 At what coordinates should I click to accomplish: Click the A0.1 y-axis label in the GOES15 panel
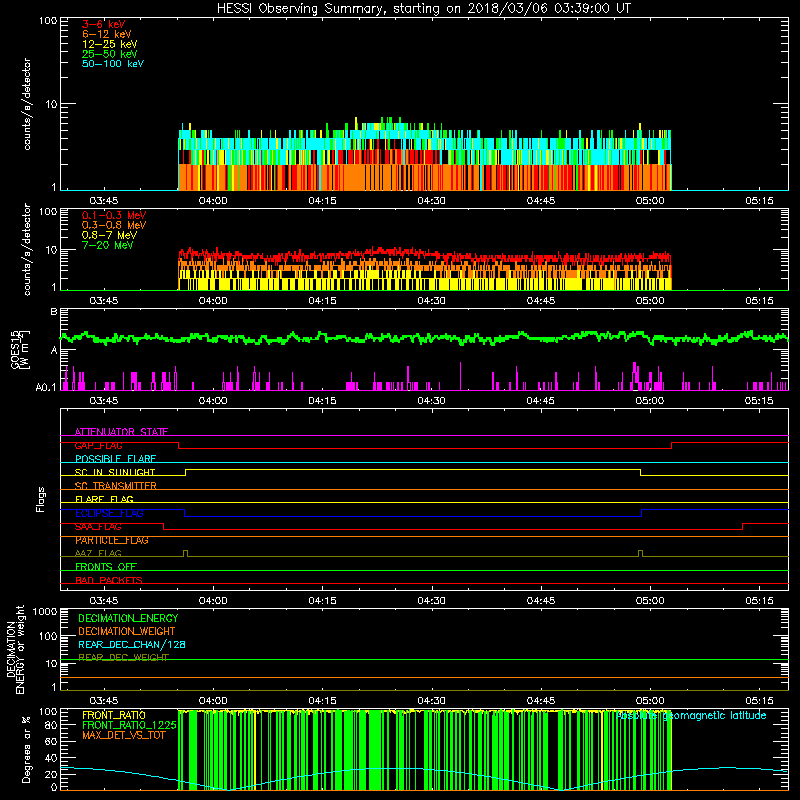click(x=46, y=388)
